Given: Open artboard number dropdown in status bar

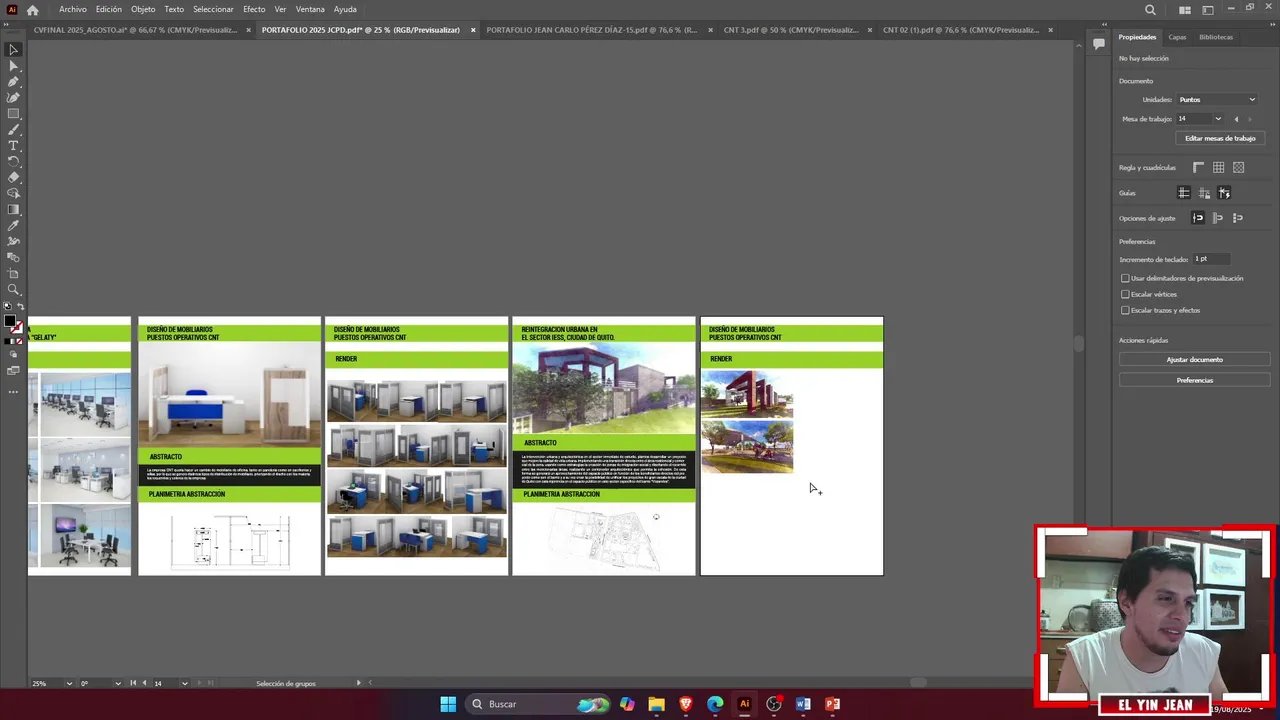Looking at the screenshot, I should click(184, 683).
